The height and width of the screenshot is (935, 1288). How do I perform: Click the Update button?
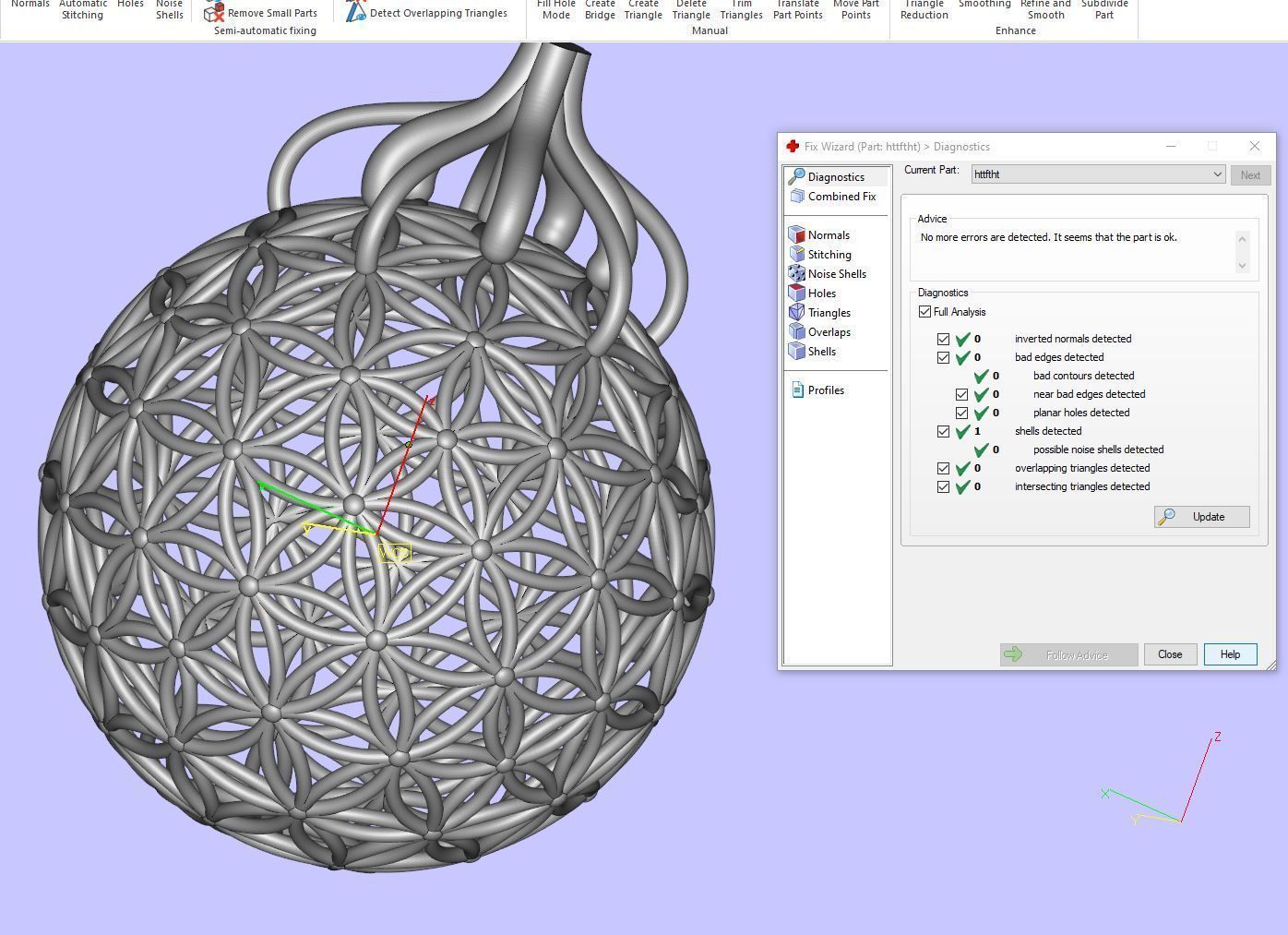(1201, 517)
